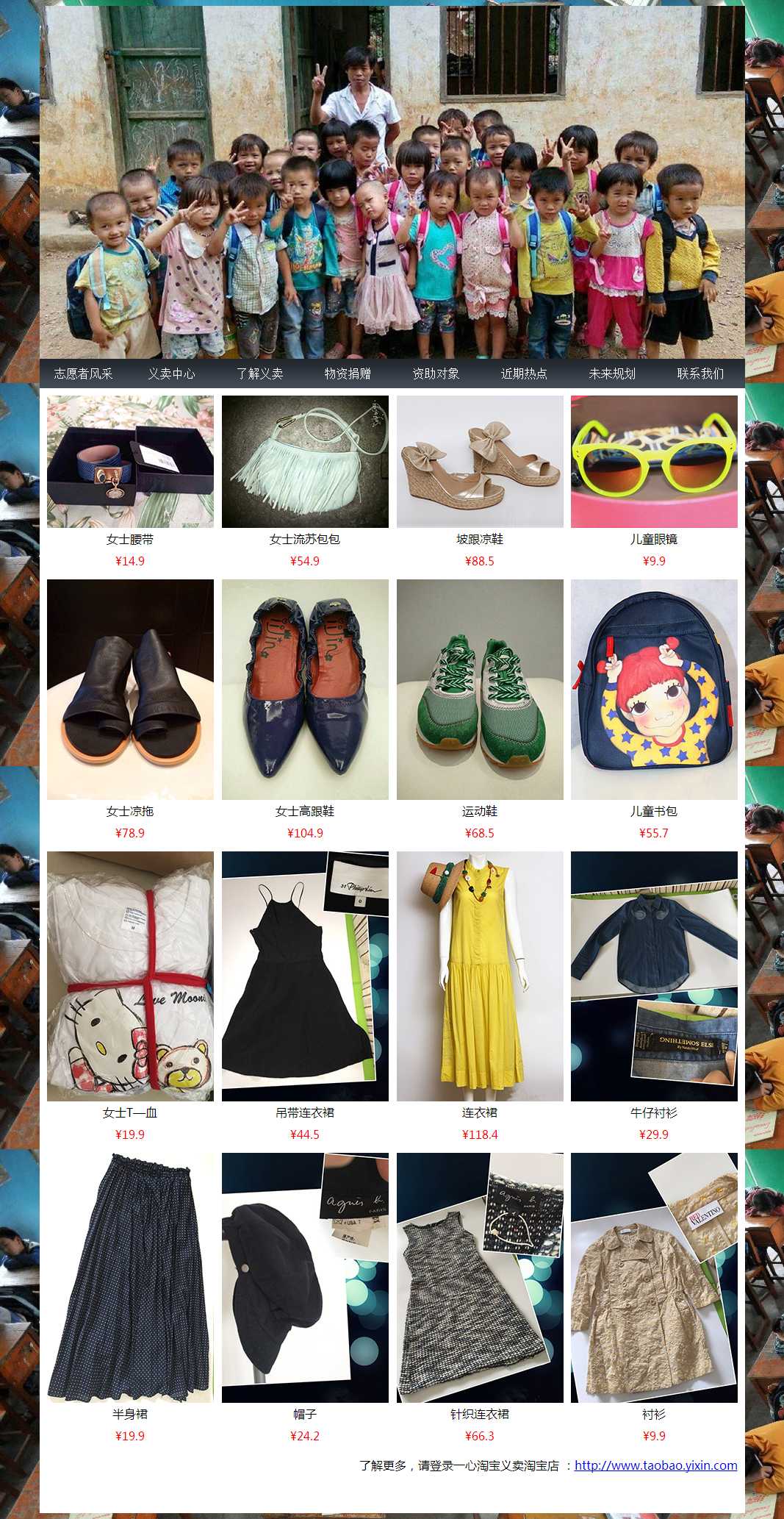This screenshot has height=1519, width=784.
Task: Open the 女士腰带 product image
Action: point(130,462)
